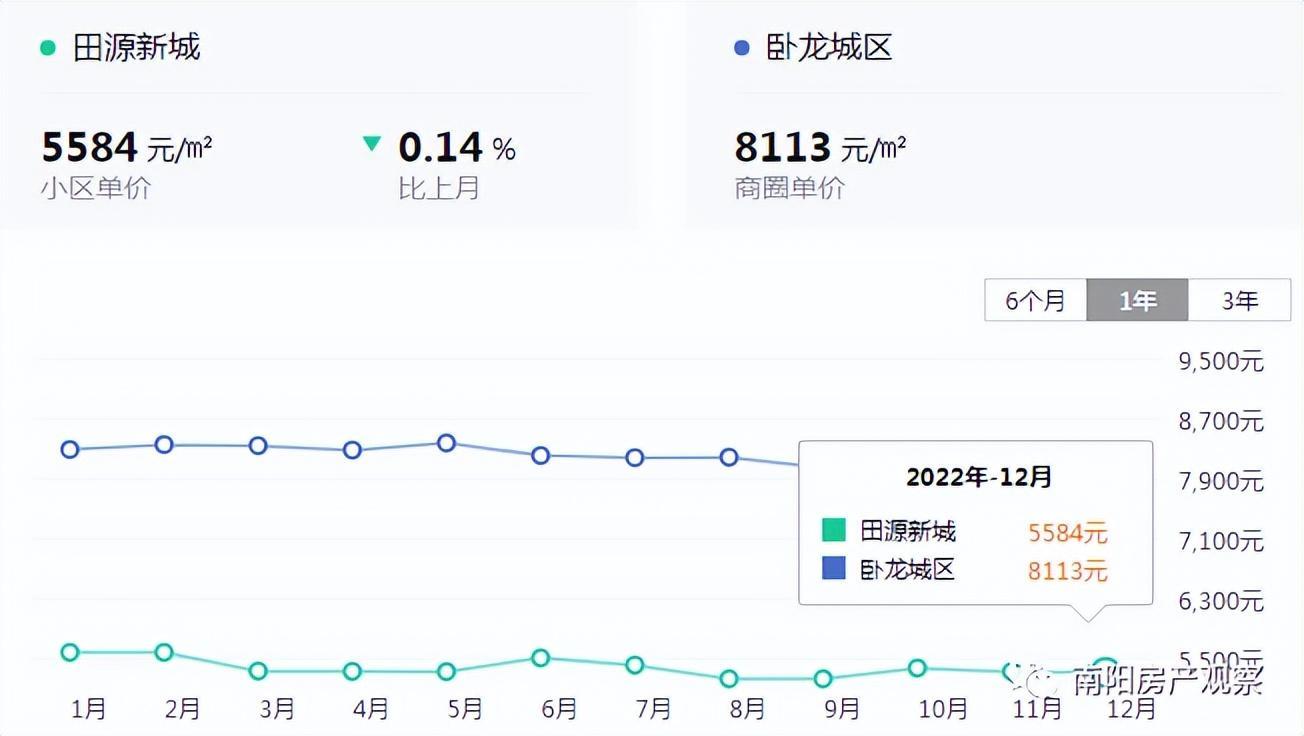
Task: Click the WeChat logo in the watermark
Action: pos(1037,680)
